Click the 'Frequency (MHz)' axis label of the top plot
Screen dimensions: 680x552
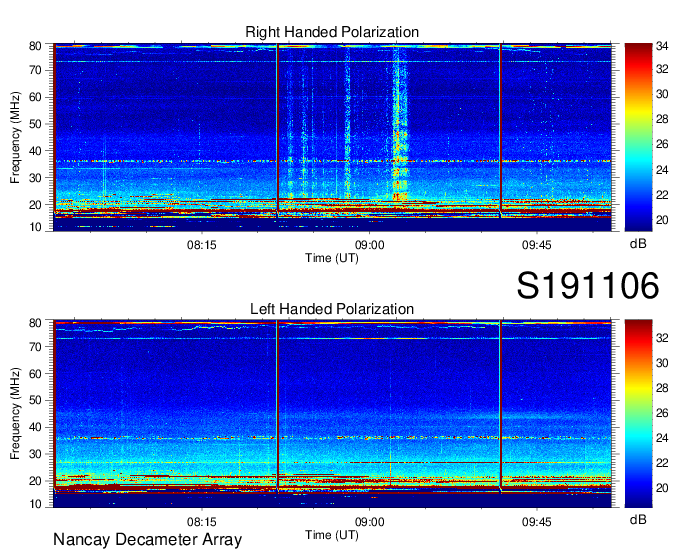[x=15, y=137]
